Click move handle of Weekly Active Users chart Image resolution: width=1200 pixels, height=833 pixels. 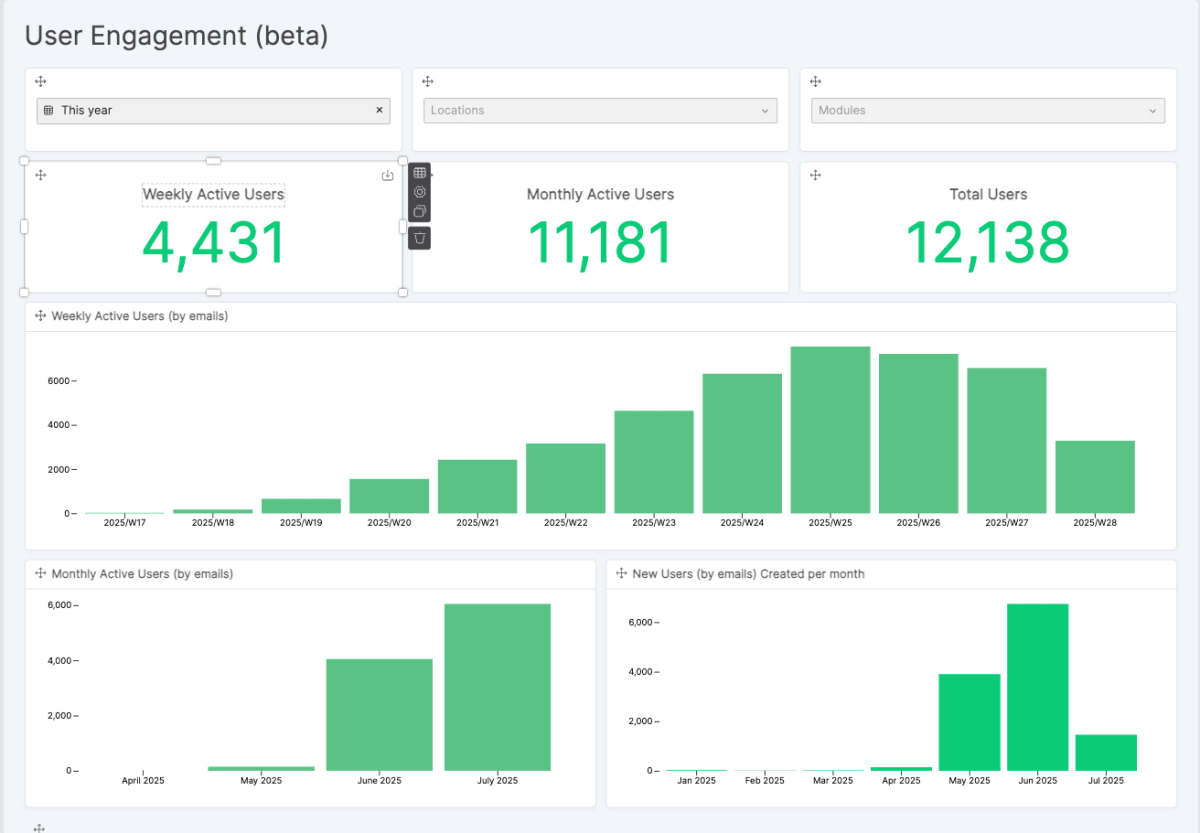tap(41, 316)
